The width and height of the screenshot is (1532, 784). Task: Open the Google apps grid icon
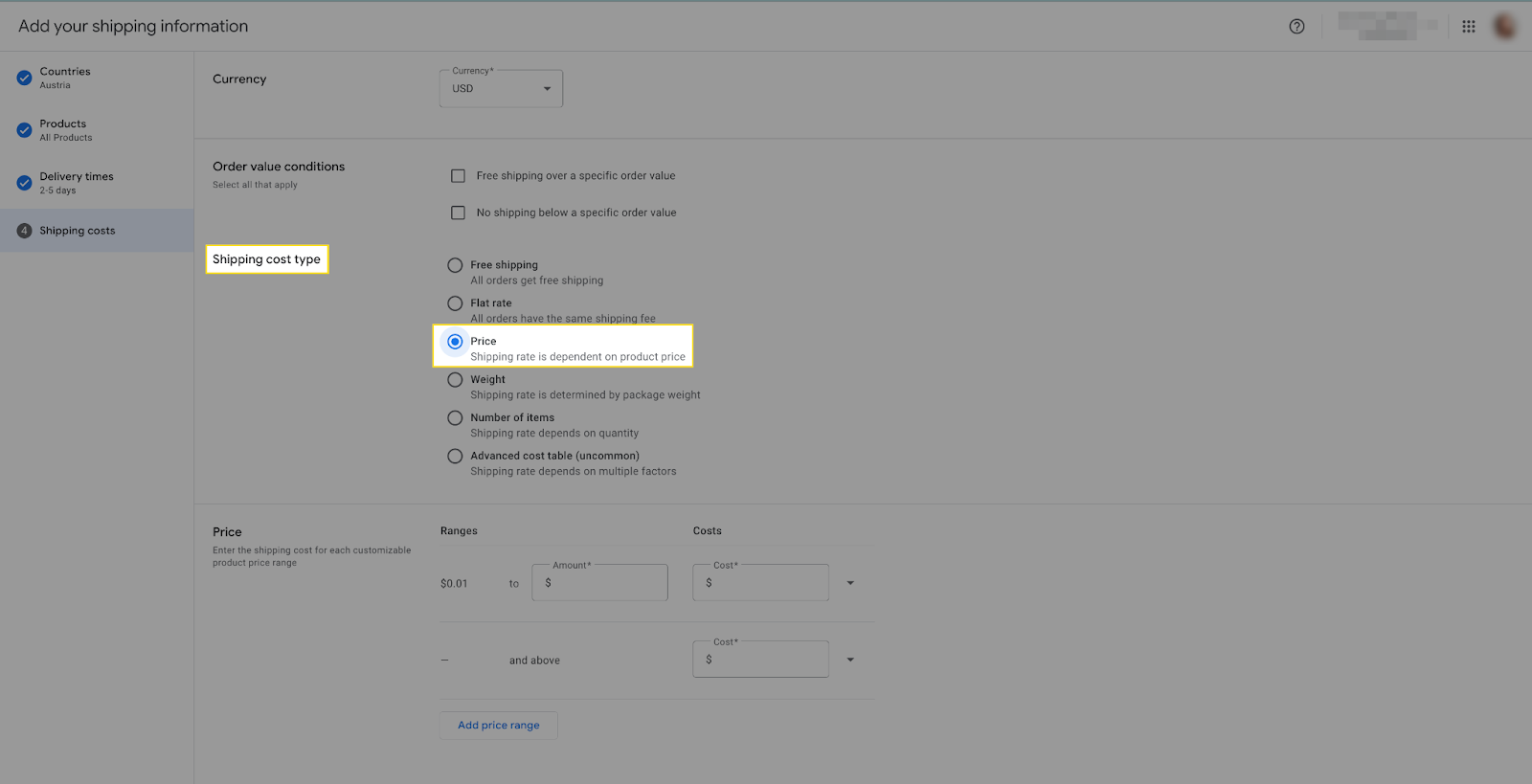point(1468,27)
